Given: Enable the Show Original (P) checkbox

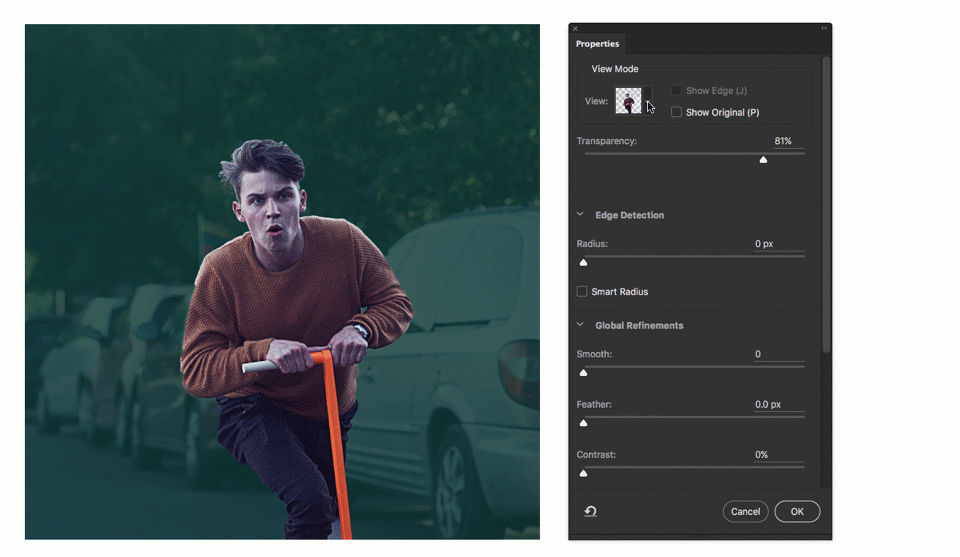Looking at the screenshot, I should [x=676, y=112].
